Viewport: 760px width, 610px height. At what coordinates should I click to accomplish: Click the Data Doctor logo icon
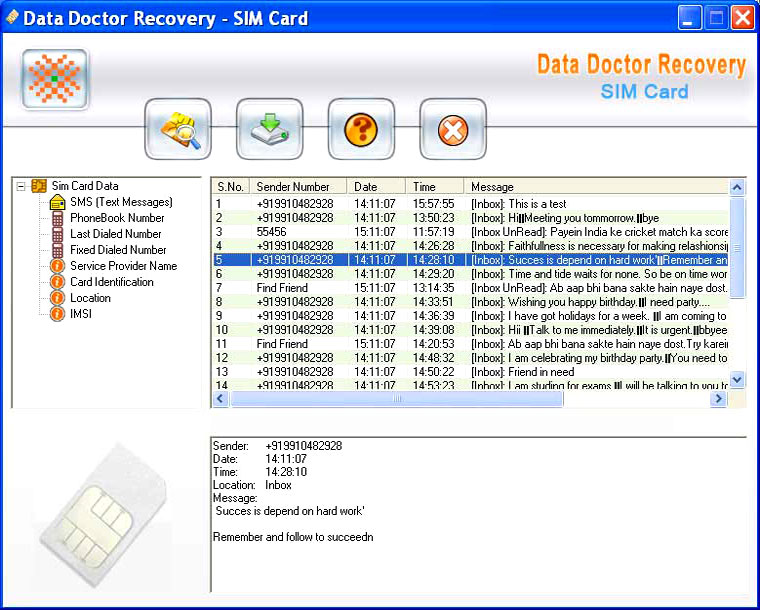55,79
